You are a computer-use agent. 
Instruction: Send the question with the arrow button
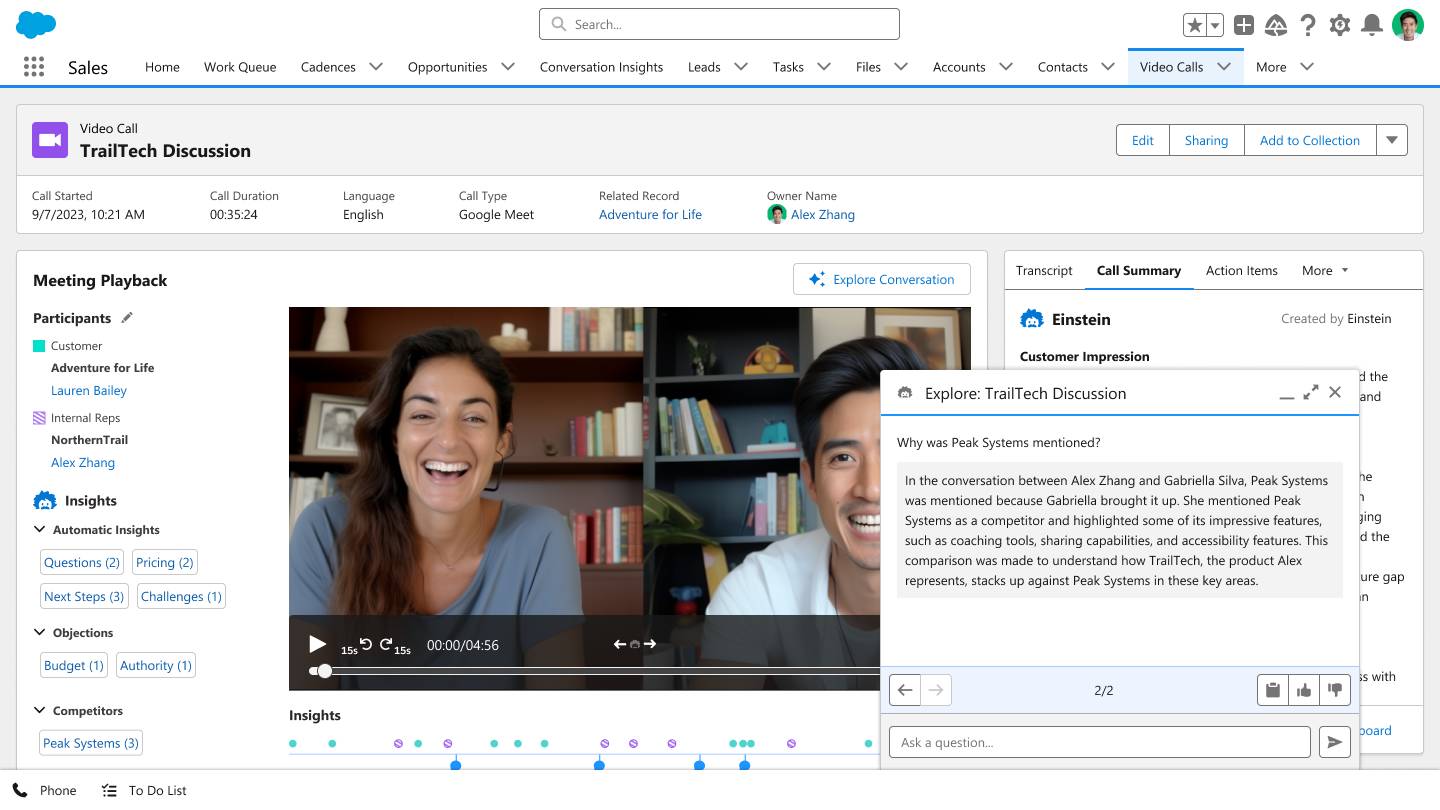click(1335, 742)
